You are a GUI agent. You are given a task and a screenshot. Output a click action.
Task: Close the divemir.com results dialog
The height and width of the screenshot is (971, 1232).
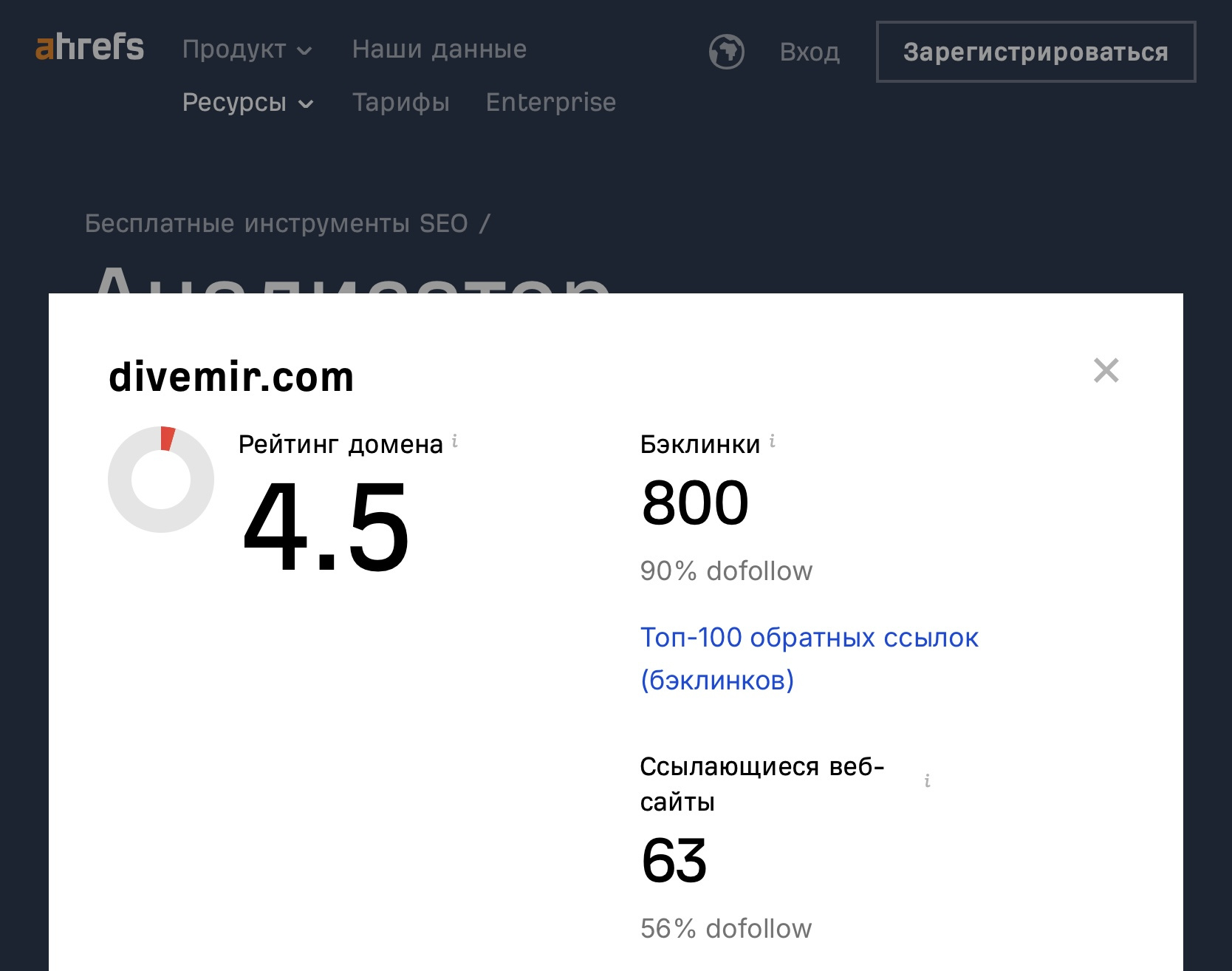pos(1106,370)
